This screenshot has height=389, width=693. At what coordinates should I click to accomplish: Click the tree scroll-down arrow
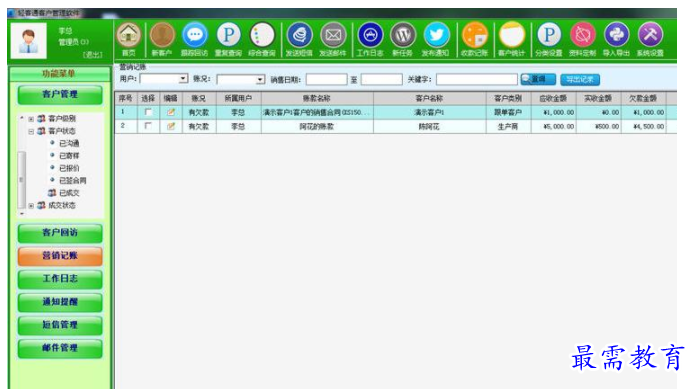point(21,214)
